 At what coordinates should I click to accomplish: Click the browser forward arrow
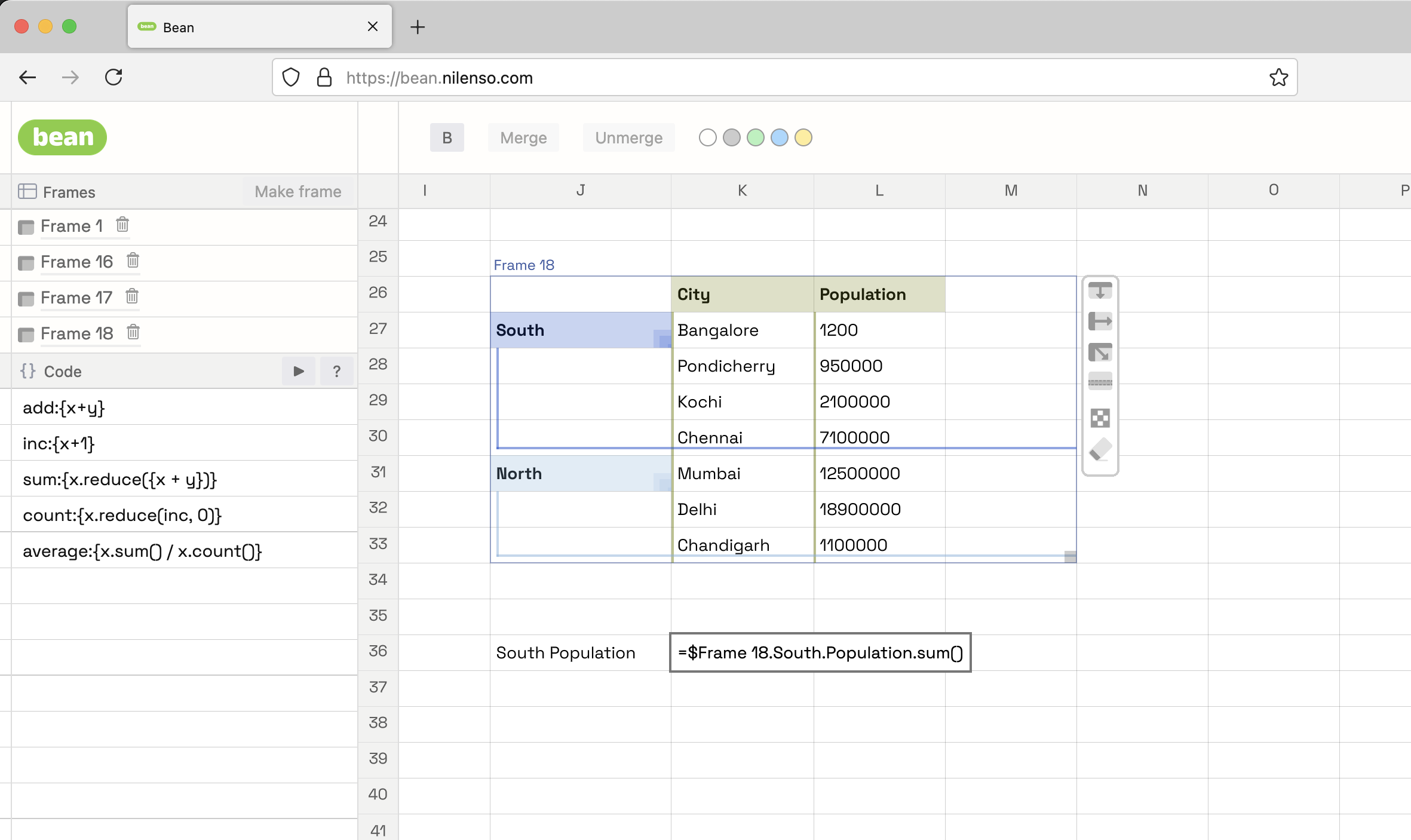(70, 77)
